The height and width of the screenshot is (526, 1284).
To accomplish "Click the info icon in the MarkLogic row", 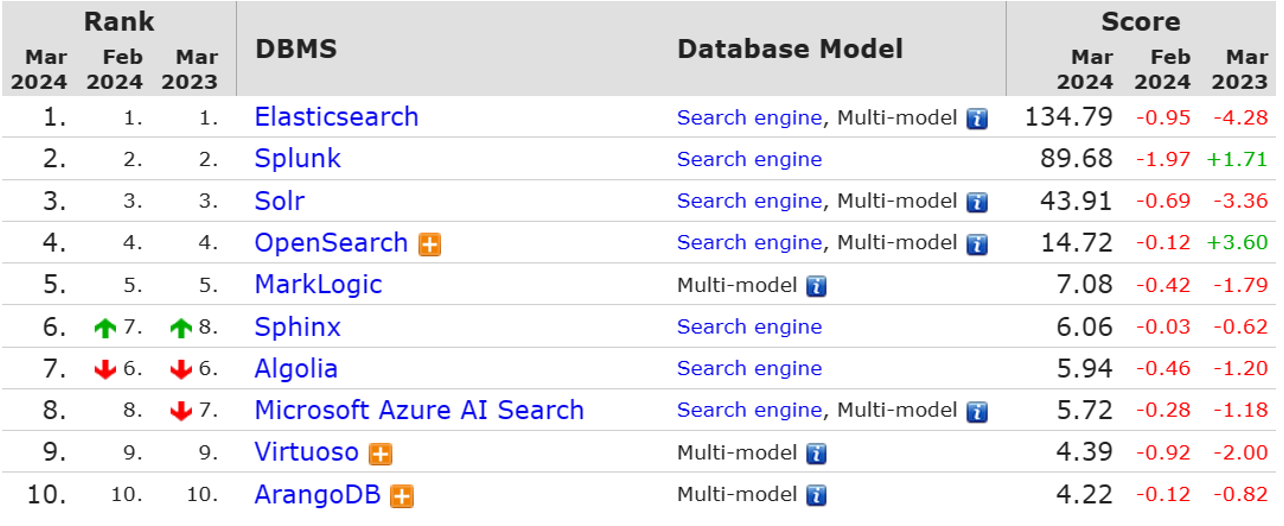I will [817, 286].
